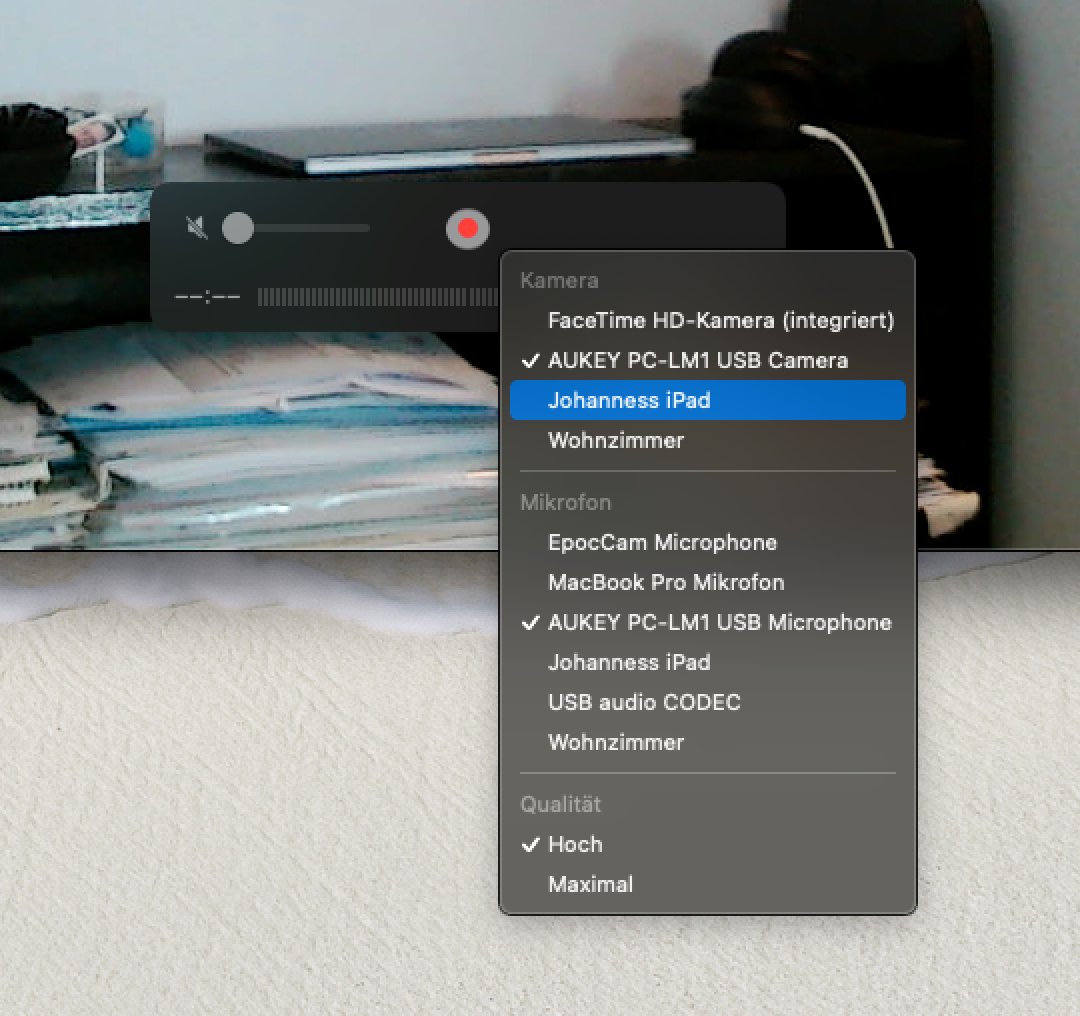The image size is (1080, 1016).
Task: Choose Wohnzimmer under Mikrofon
Action: 707,742
